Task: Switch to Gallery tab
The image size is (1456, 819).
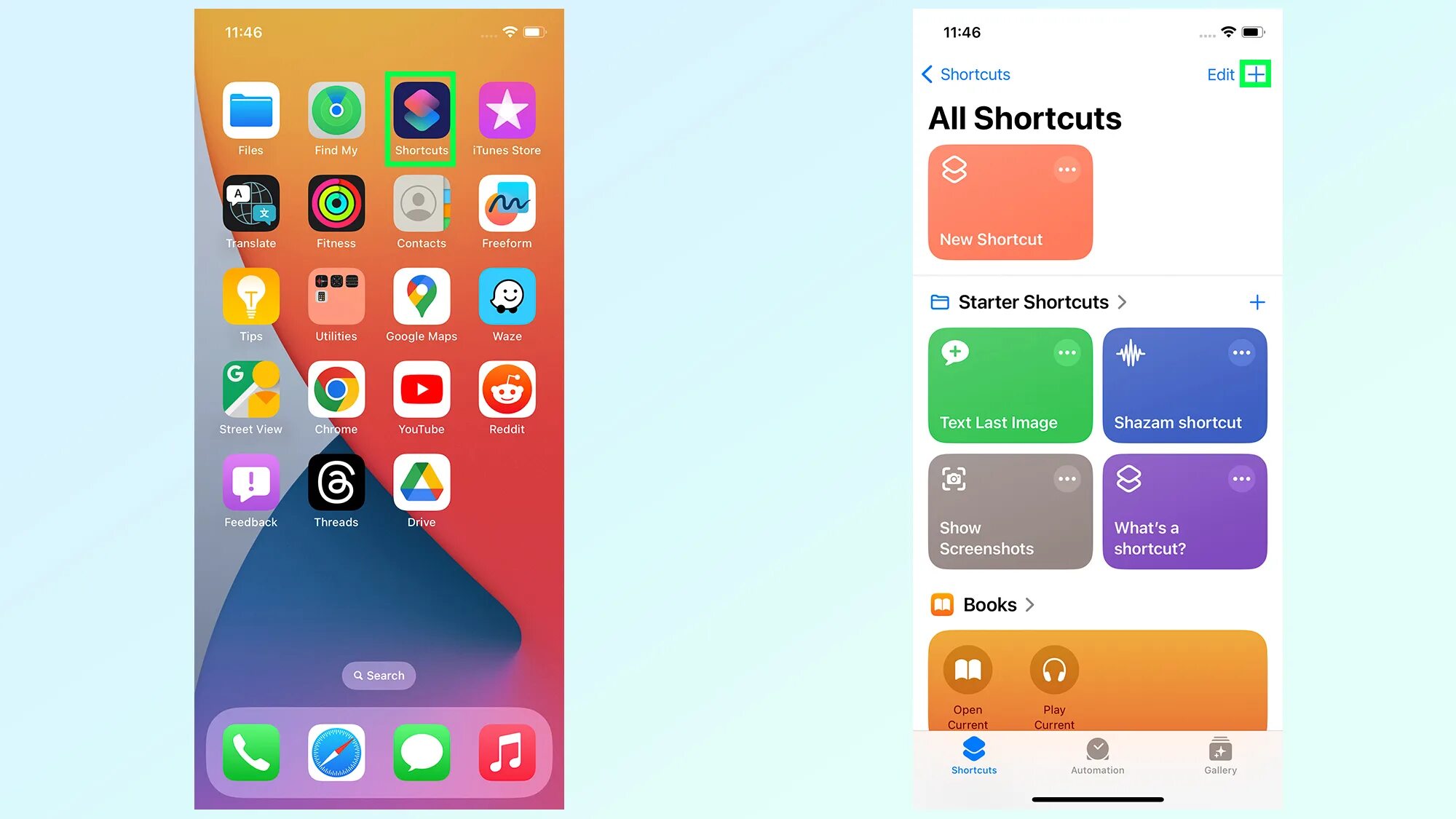Action: coord(1220,756)
